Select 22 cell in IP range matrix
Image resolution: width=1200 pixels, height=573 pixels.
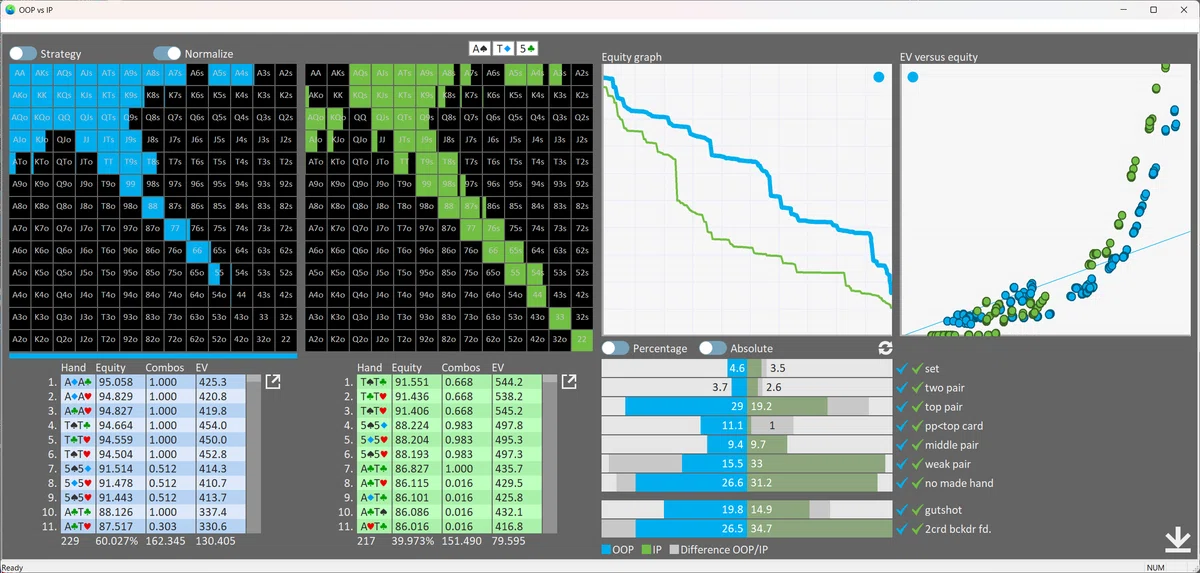coord(583,340)
